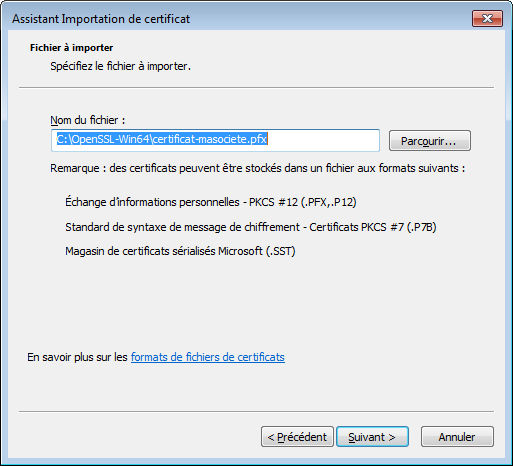
Task: Click blank space in file field after path
Action: (323, 140)
